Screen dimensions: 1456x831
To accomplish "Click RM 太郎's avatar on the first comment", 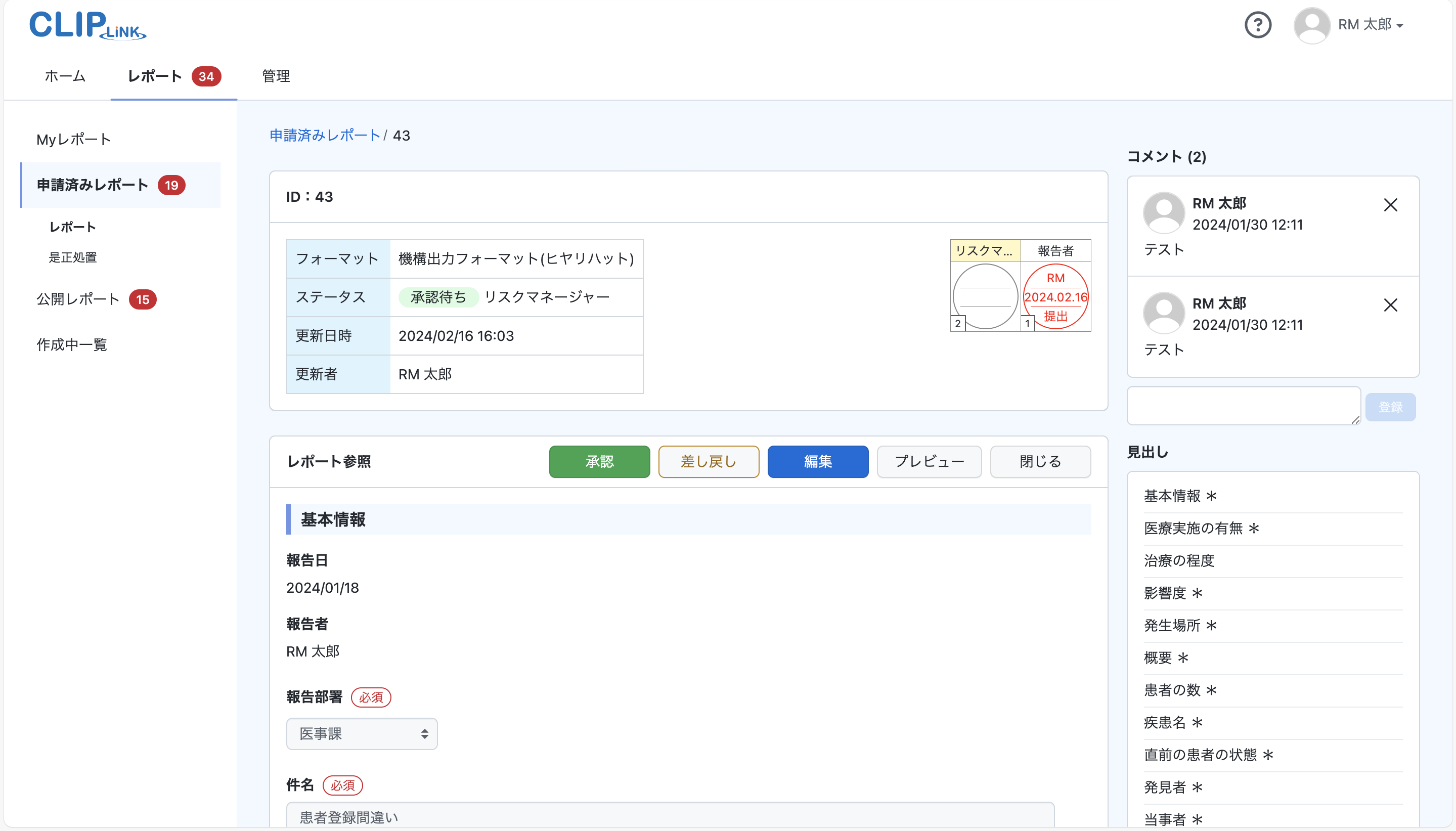I will click(x=1163, y=212).
